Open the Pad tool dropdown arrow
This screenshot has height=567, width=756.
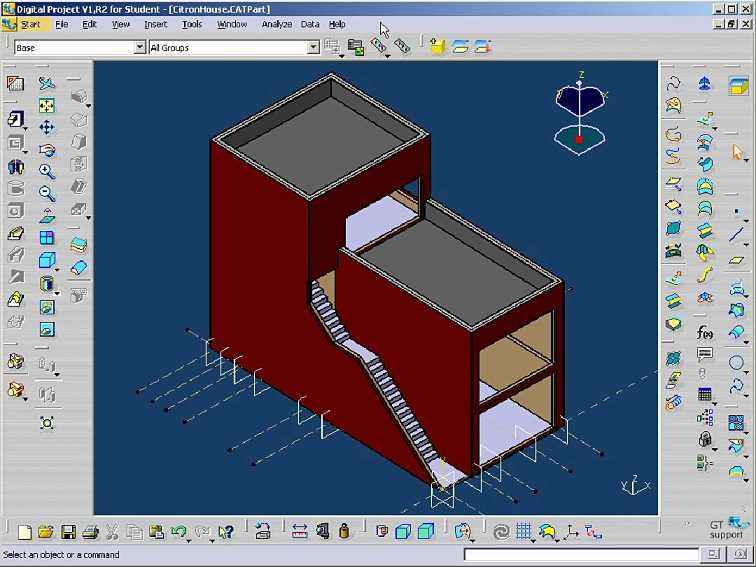25,128
